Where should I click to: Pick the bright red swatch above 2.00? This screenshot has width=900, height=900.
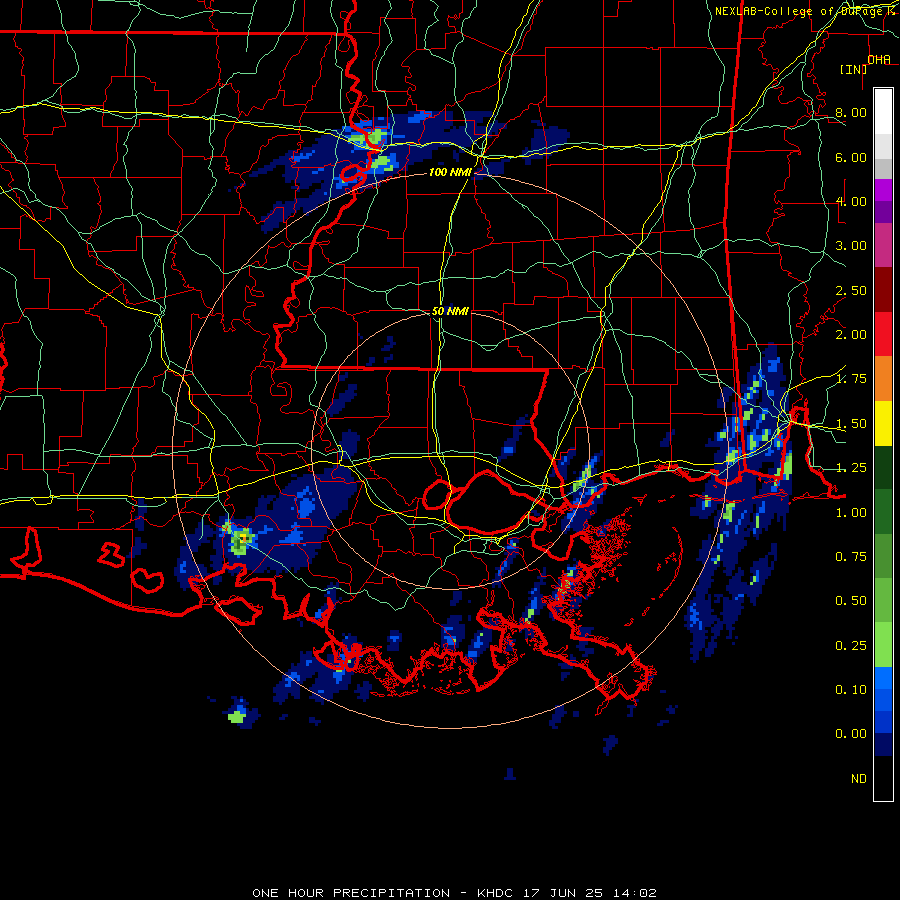(883, 334)
